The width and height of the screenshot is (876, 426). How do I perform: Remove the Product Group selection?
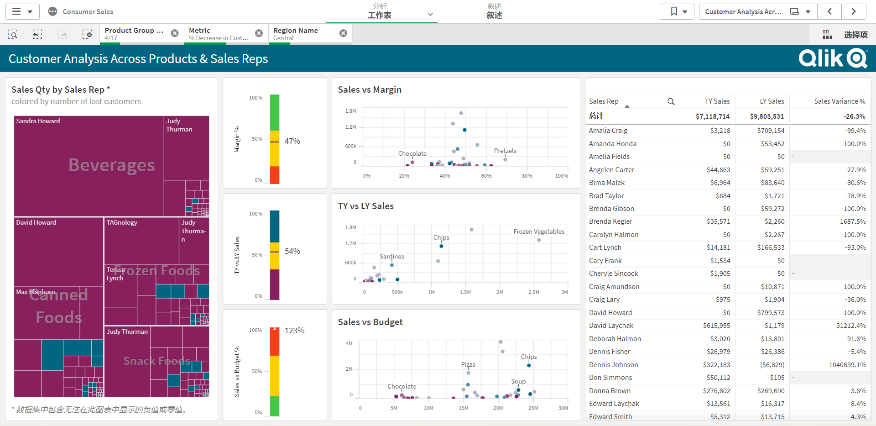click(x=174, y=33)
